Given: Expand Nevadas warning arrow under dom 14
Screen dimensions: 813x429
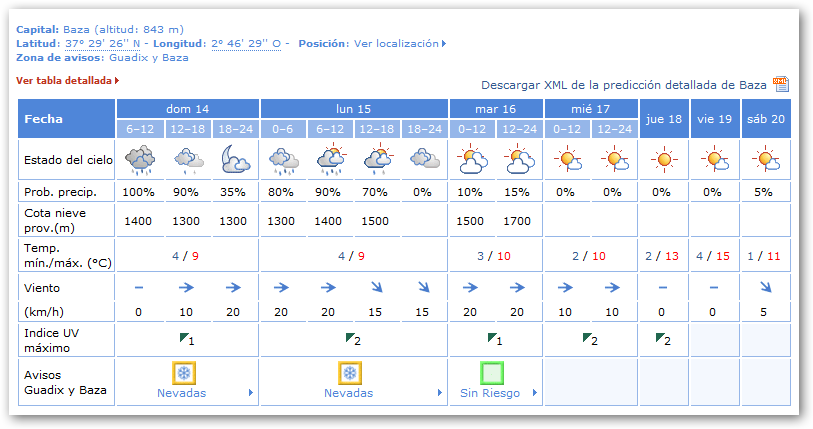Looking at the screenshot, I should click(x=250, y=394).
